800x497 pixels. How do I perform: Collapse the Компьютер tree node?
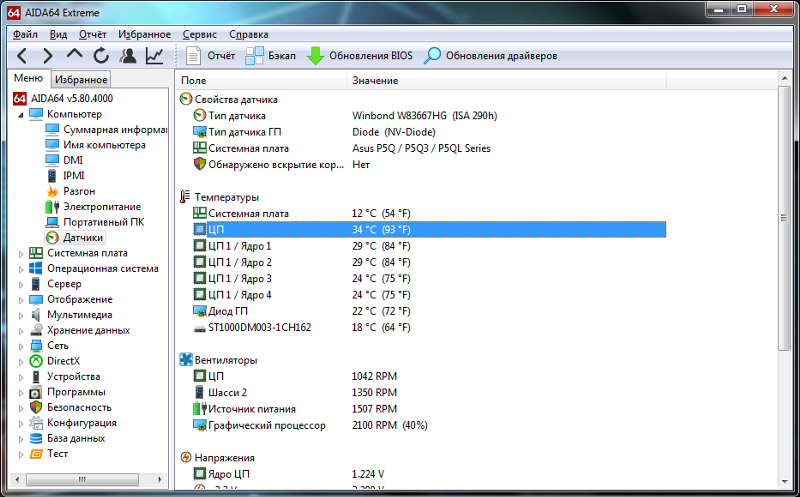[x=20, y=115]
